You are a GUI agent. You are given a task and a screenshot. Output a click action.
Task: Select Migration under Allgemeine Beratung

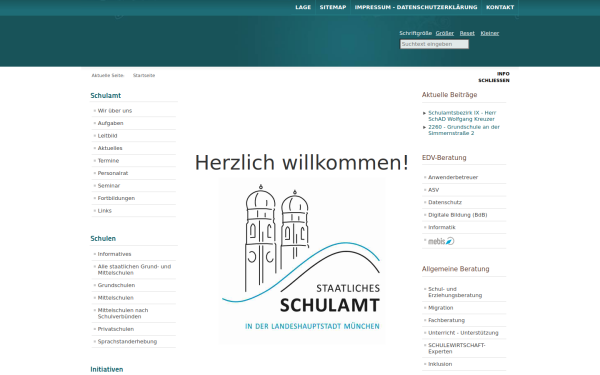440,308
